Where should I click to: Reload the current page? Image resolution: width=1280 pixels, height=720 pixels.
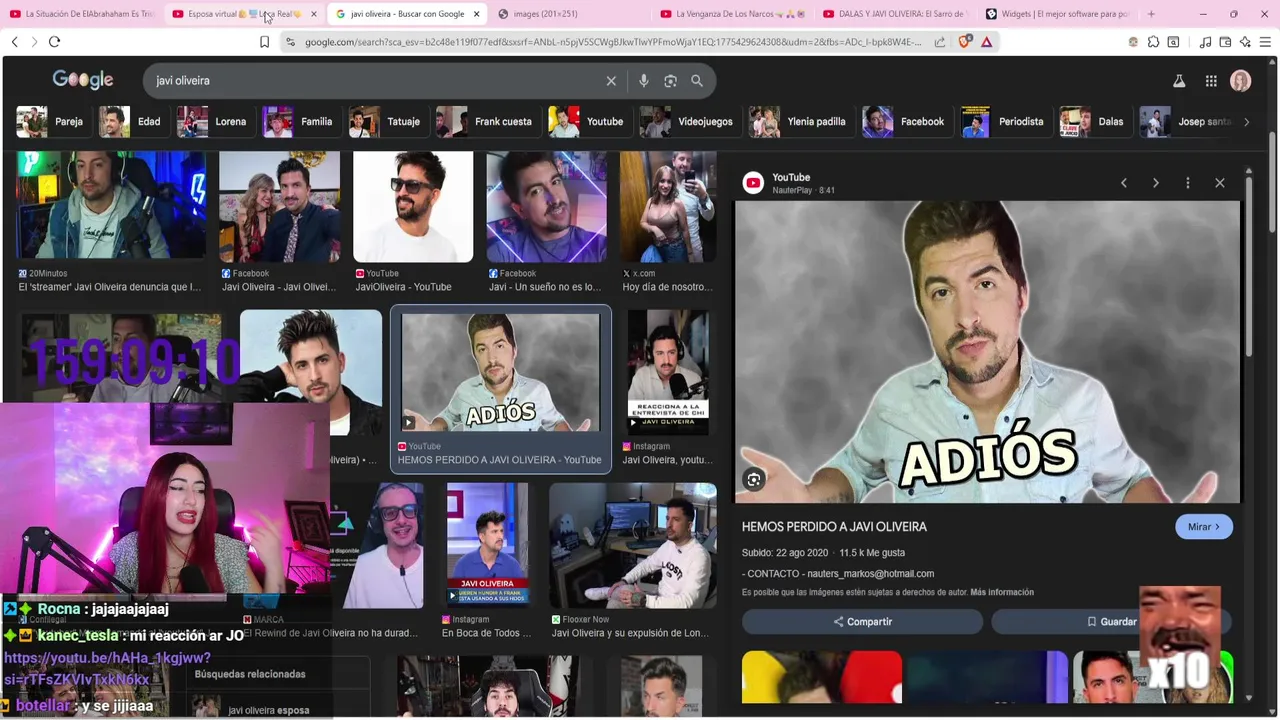[x=54, y=42]
